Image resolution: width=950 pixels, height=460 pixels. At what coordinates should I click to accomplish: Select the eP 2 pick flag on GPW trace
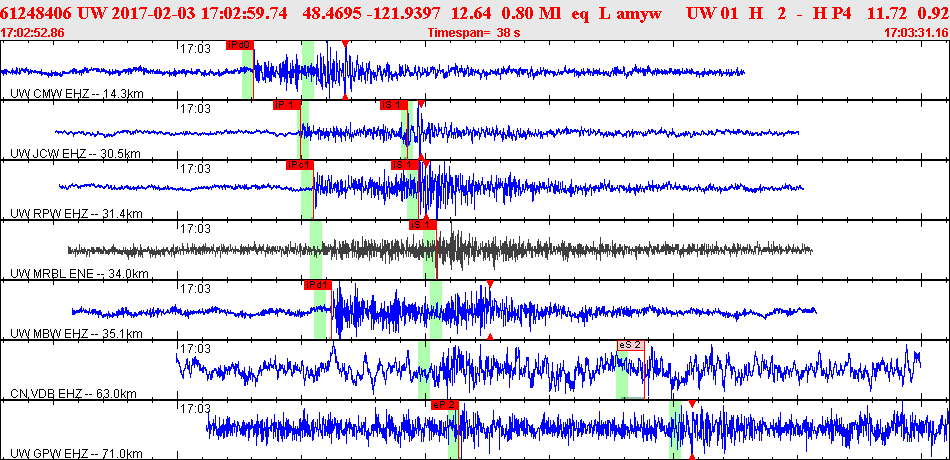pyautogui.click(x=444, y=405)
